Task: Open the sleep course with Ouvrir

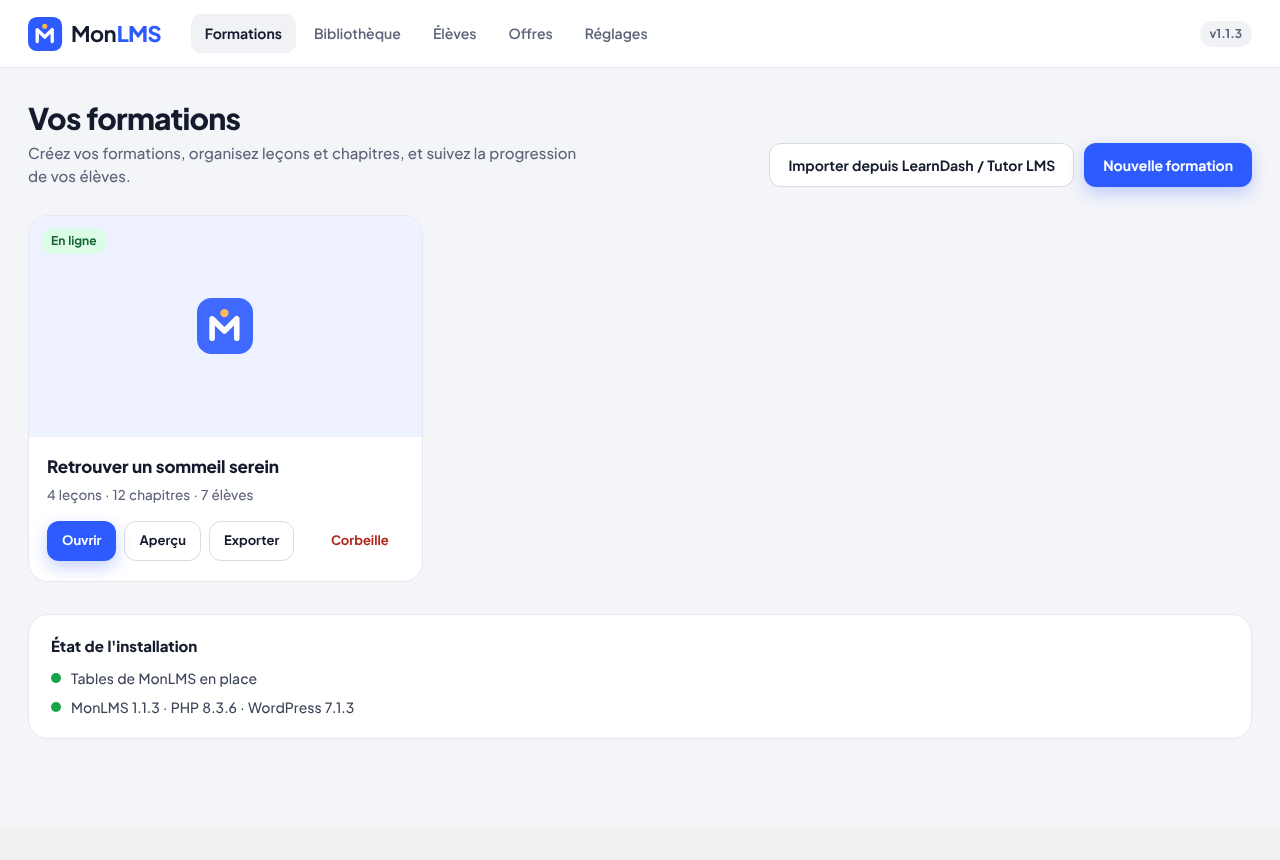Action: click(82, 541)
